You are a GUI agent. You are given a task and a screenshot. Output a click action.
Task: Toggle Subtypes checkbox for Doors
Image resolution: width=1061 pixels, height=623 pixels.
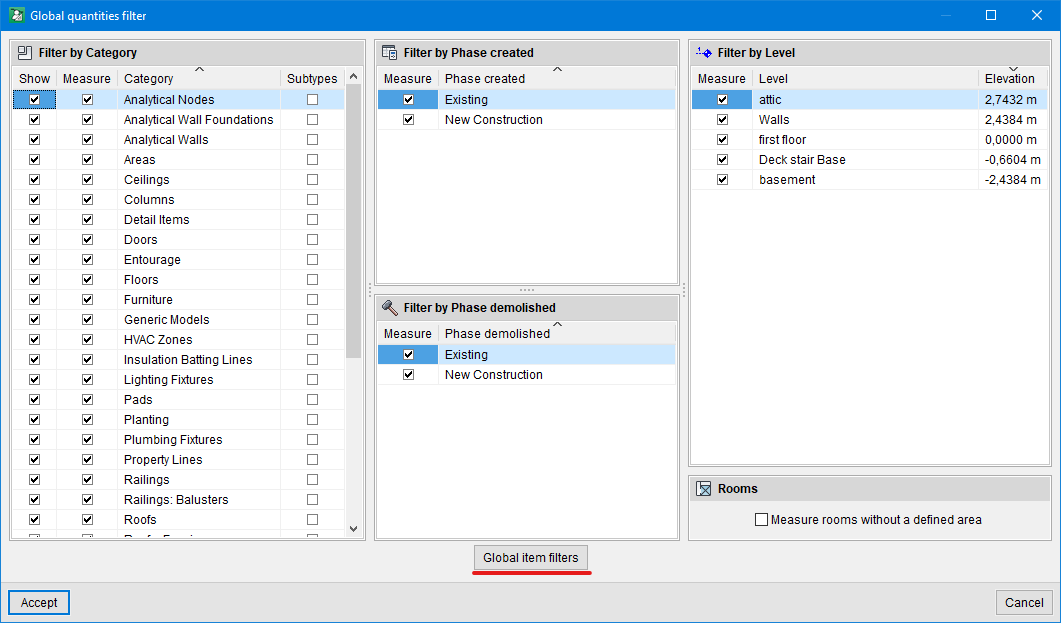pos(312,240)
